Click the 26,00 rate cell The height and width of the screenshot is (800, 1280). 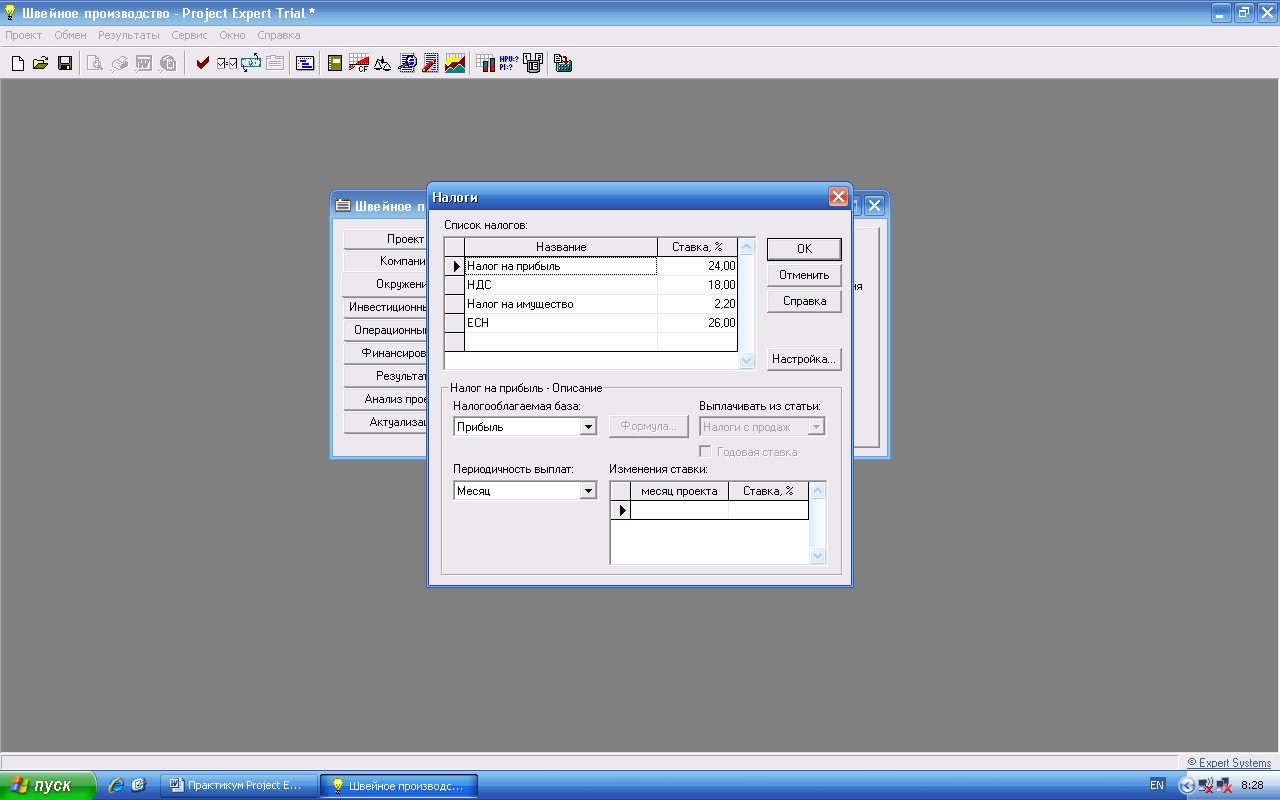pyautogui.click(x=697, y=323)
